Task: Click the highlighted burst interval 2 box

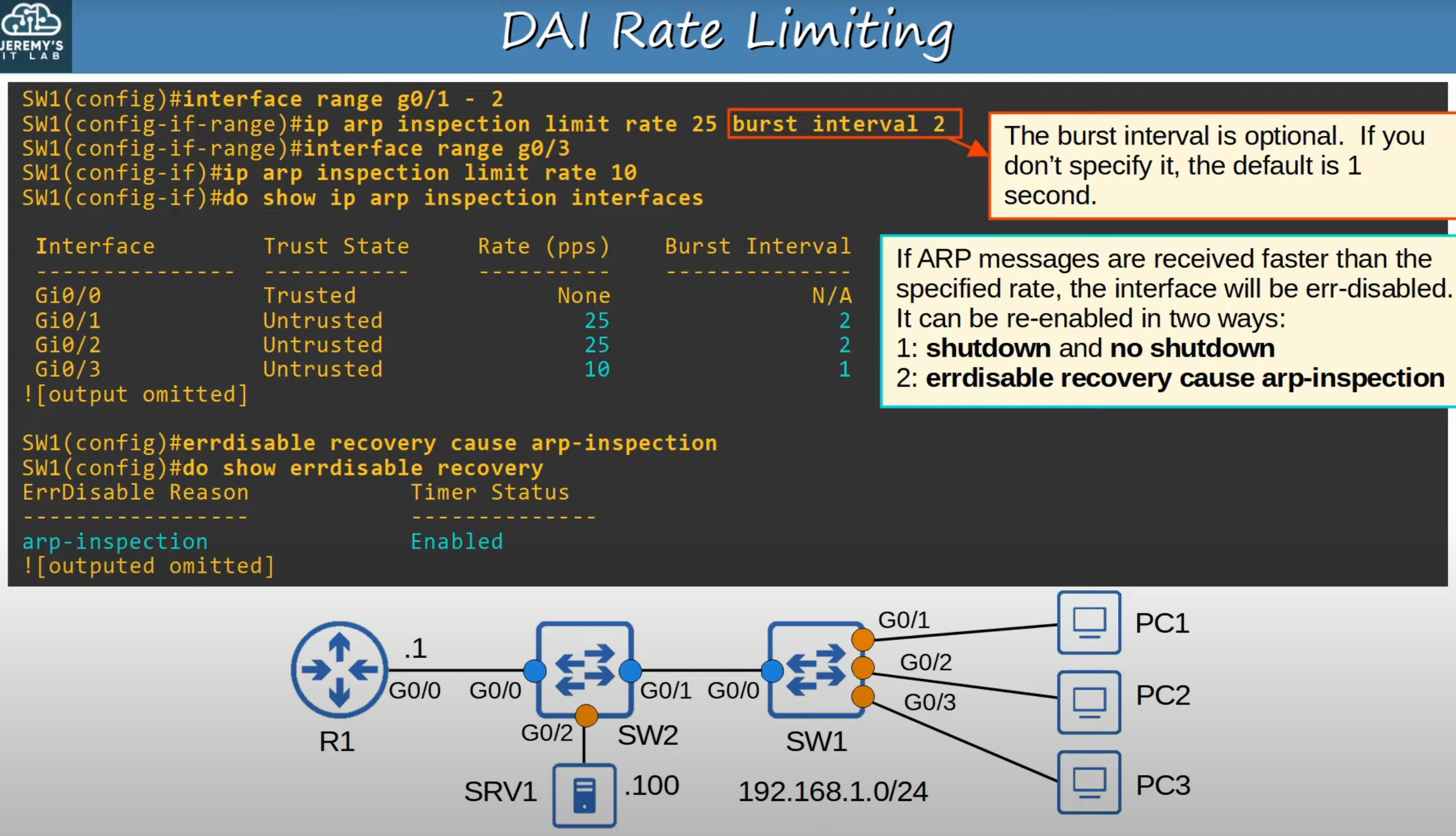Action: [x=843, y=124]
